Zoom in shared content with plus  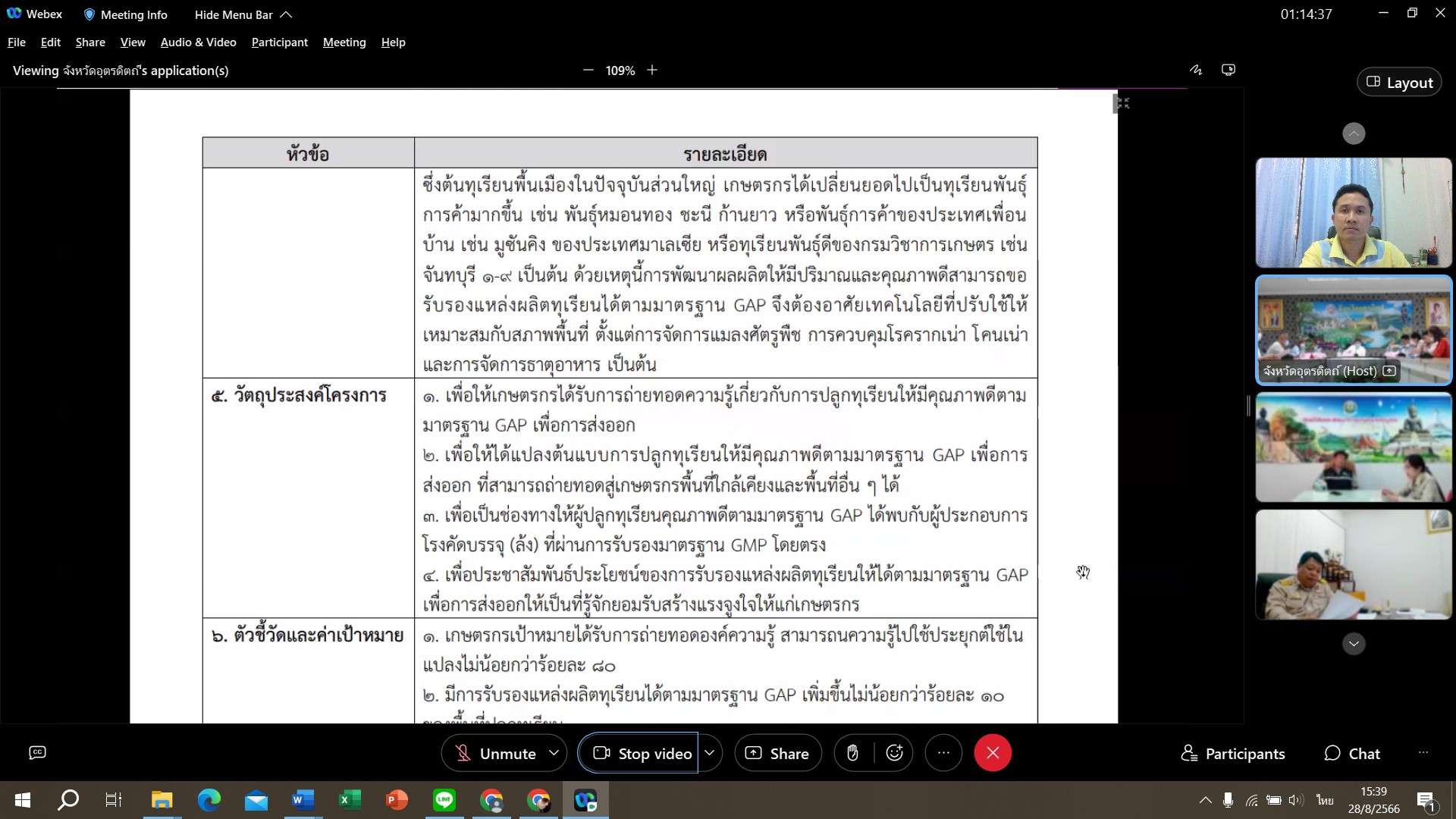click(652, 70)
